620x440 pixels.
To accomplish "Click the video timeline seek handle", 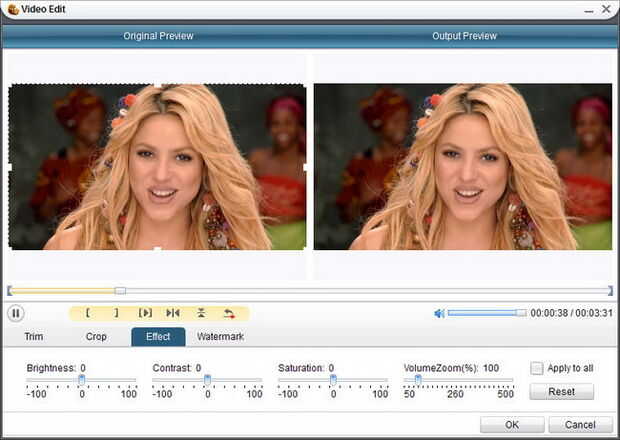I will pyautogui.click(x=120, y=291).
